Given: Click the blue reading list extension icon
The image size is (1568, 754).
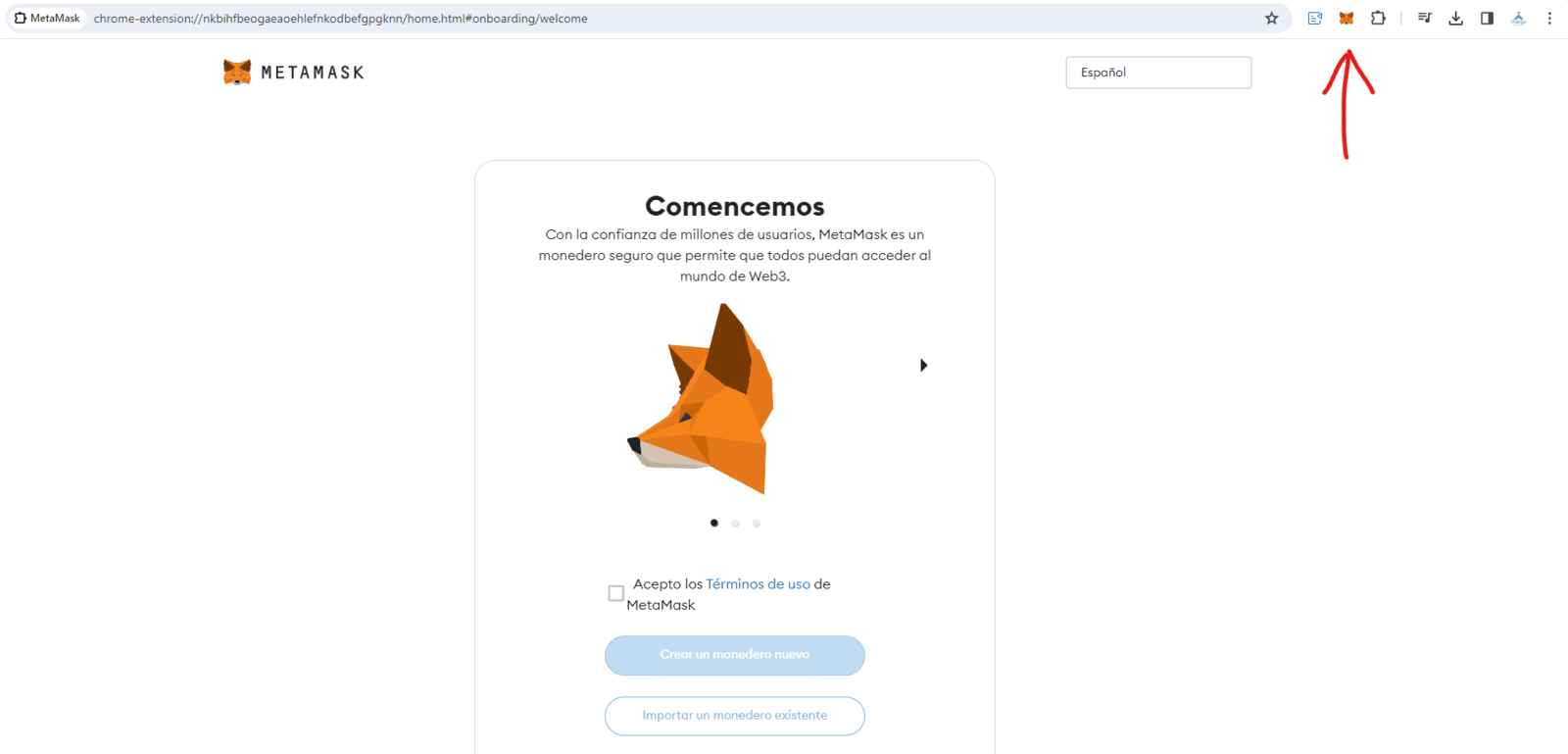Looking at the screenshot, I should pyautogui.click(x=1315, y=19).
